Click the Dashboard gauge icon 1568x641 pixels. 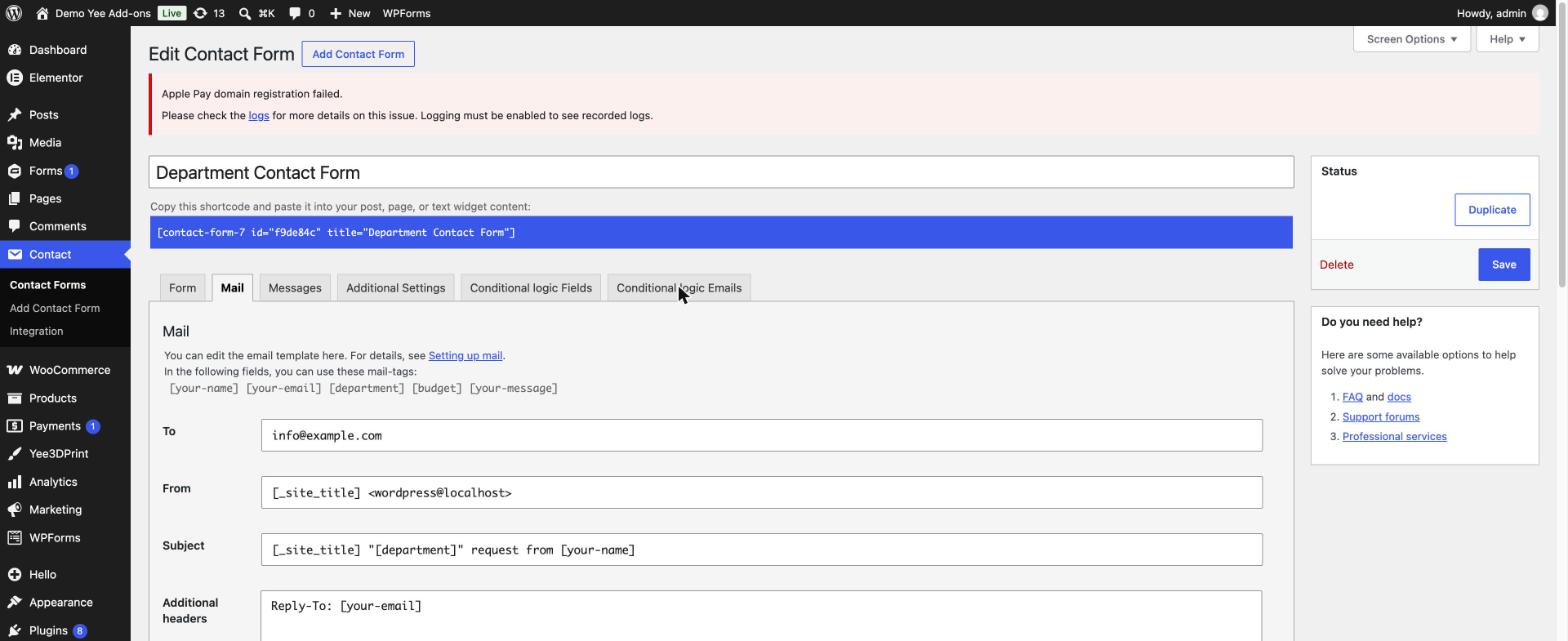pyautogui.click(x=14, y=50)
